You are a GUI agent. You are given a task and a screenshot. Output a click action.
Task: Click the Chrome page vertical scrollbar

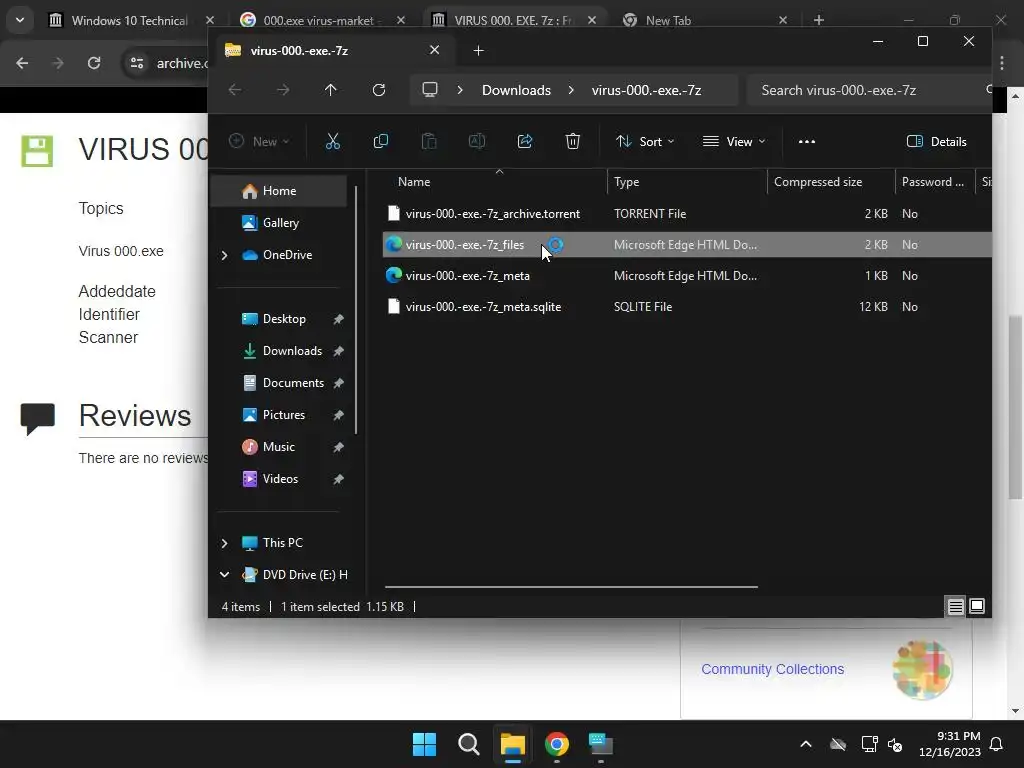tap(1015, 407)
